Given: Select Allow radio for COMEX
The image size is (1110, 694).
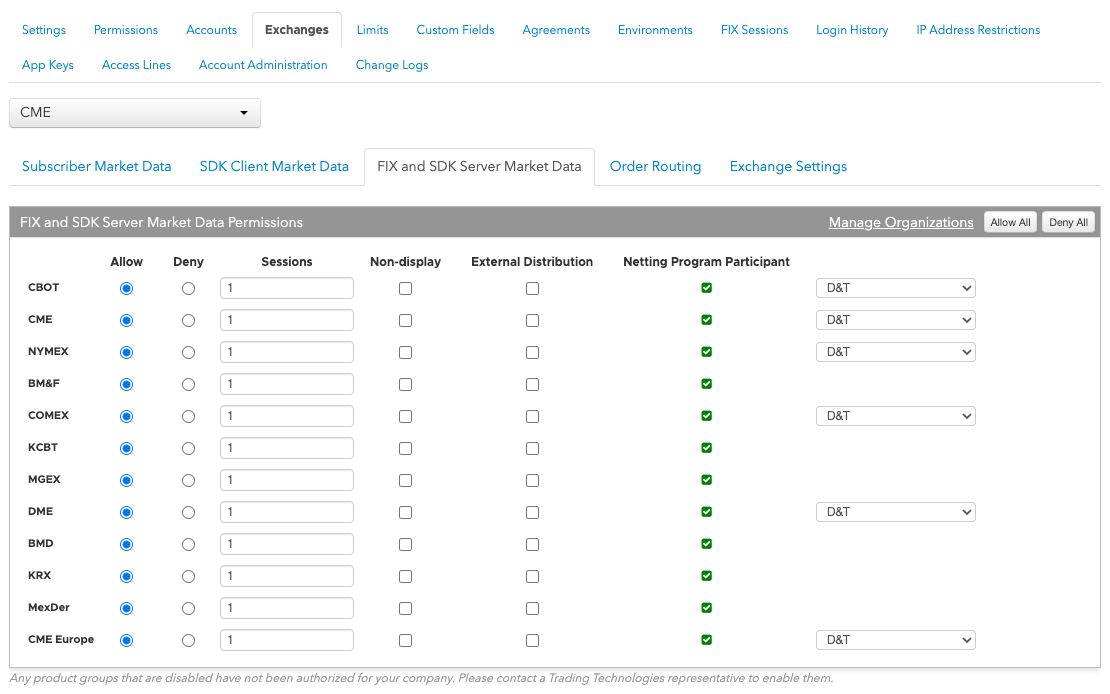Looking at the screenshot, I should tap(127, 416).
